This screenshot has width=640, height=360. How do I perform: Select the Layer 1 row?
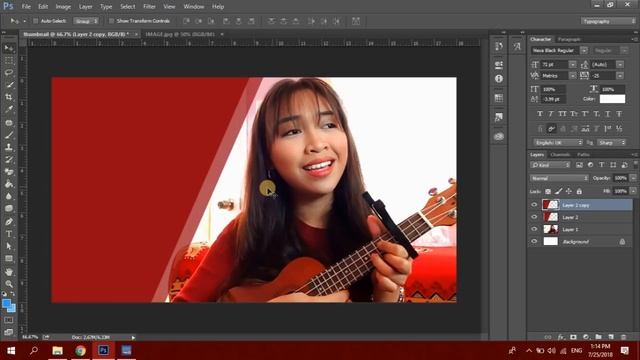[580, 229]
